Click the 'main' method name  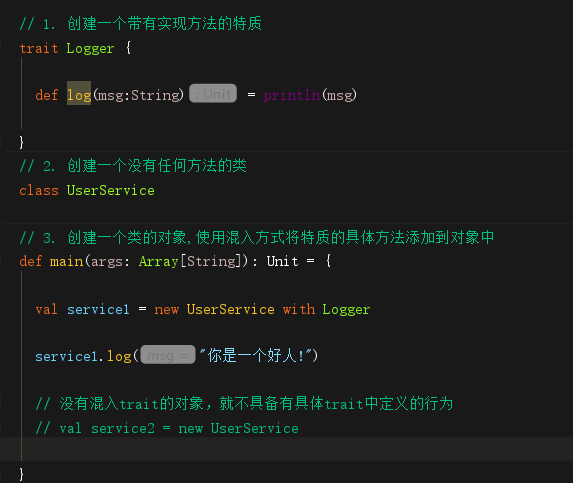67,261
